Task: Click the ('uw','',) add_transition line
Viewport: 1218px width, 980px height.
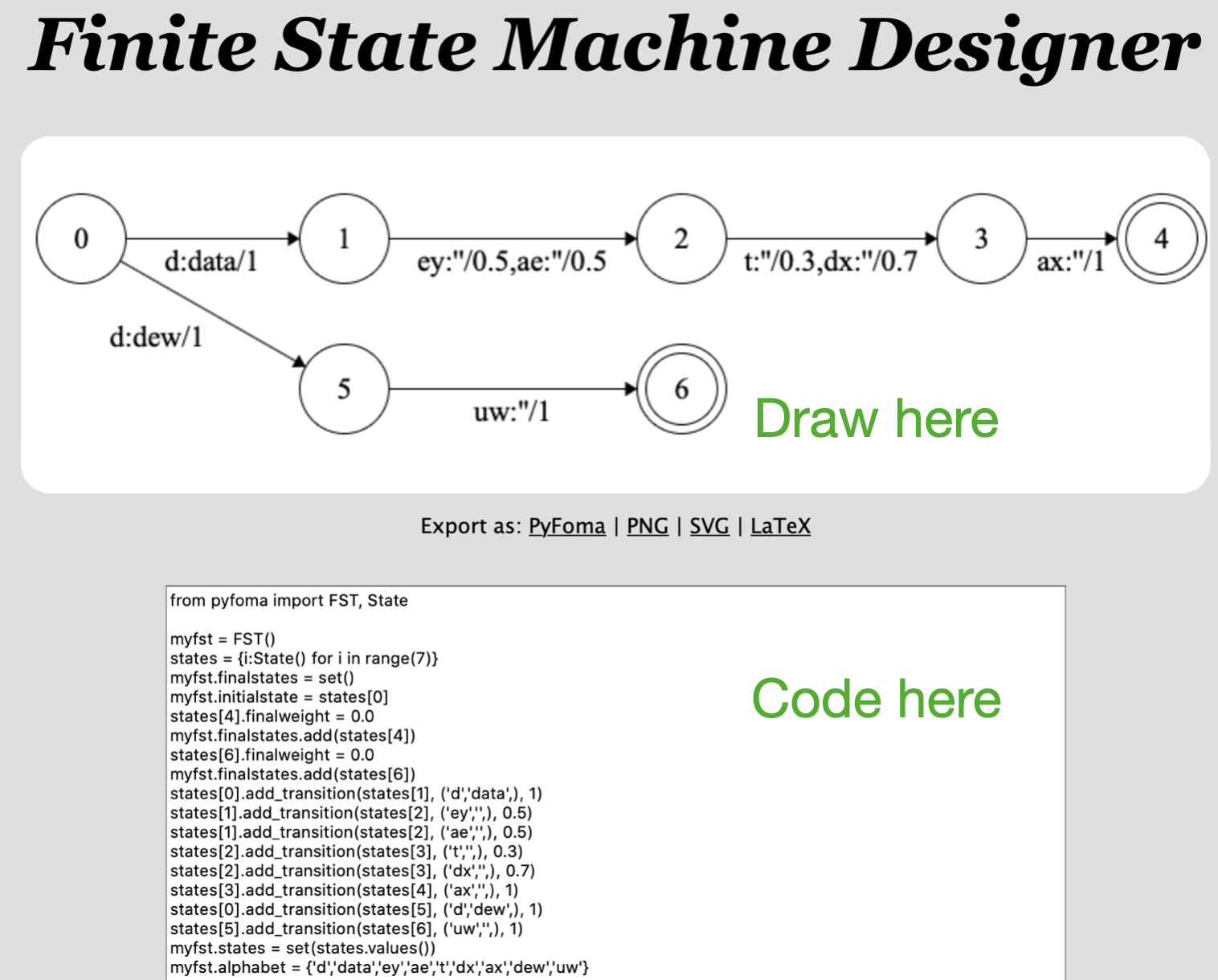Action: [346, 928]
